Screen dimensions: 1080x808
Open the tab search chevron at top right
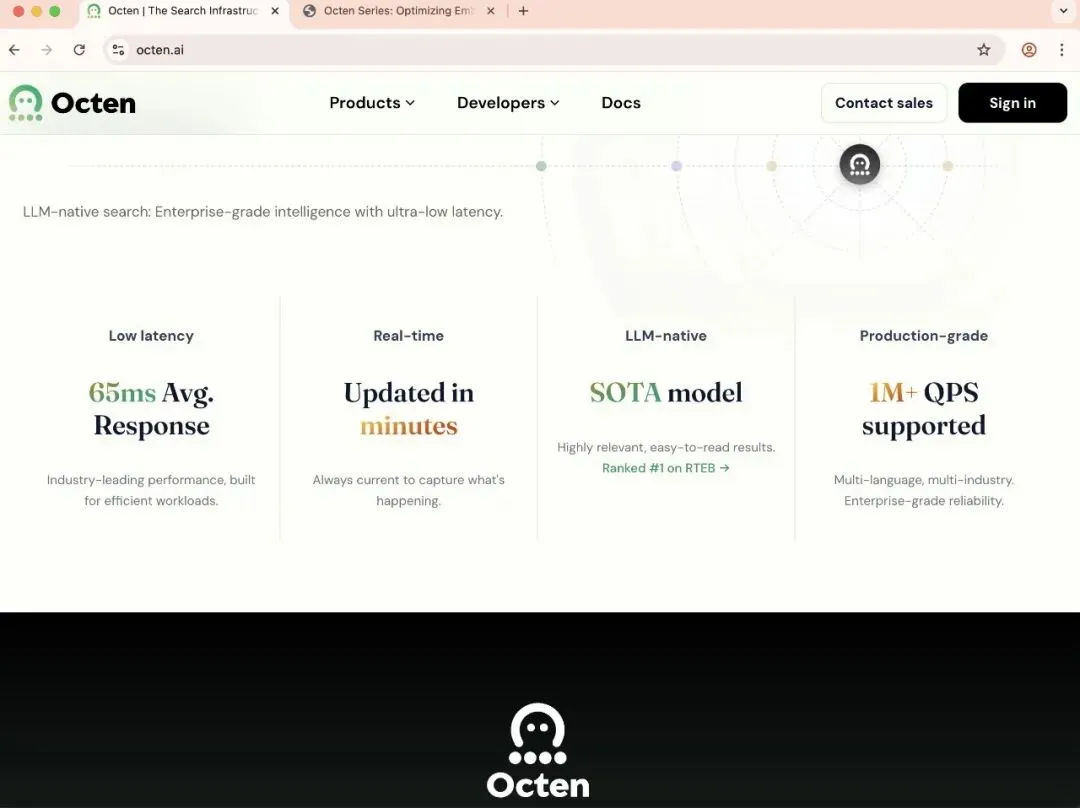click(x=1063, y=11)
